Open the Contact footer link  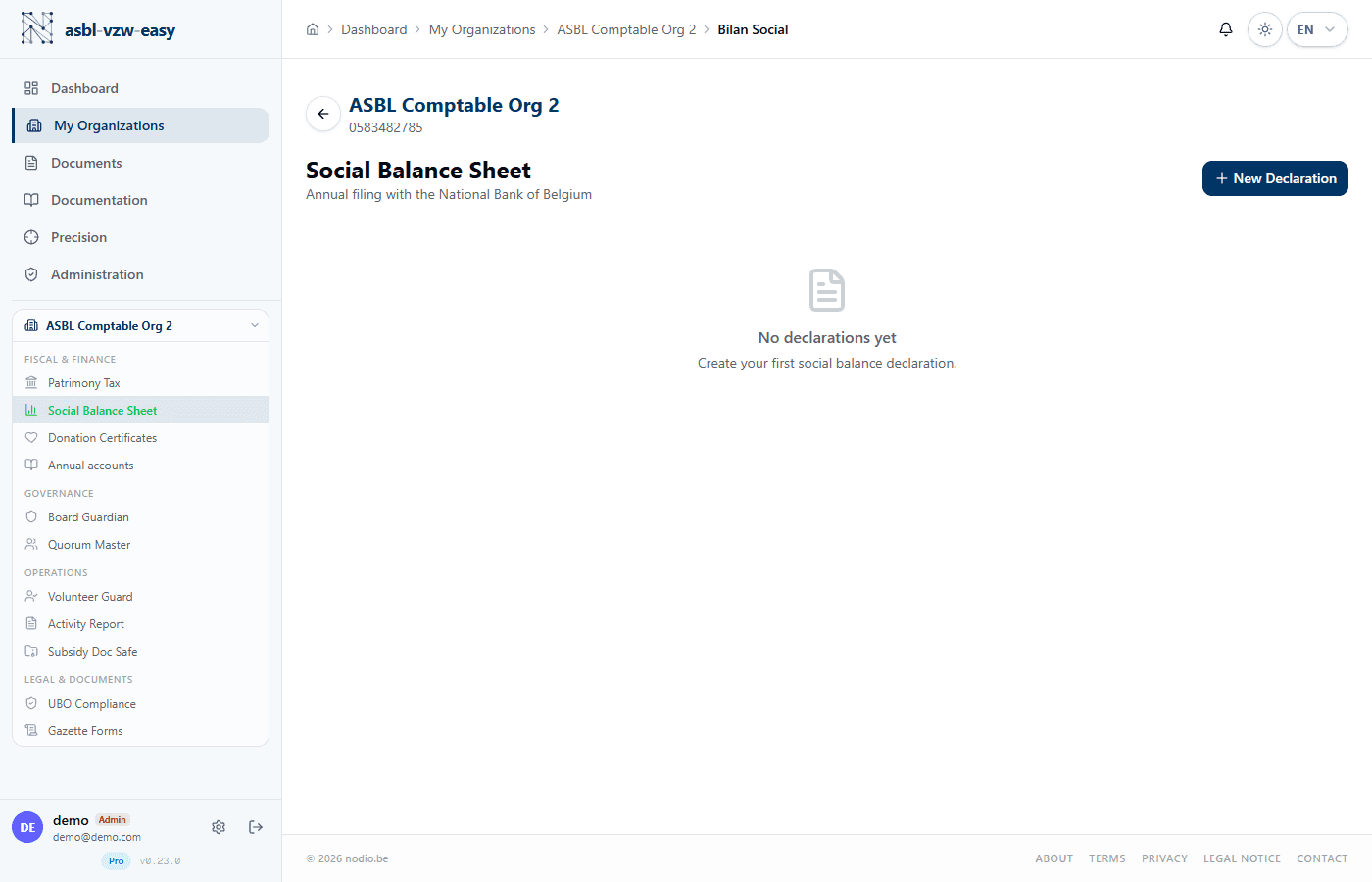tap(1322, 858)
